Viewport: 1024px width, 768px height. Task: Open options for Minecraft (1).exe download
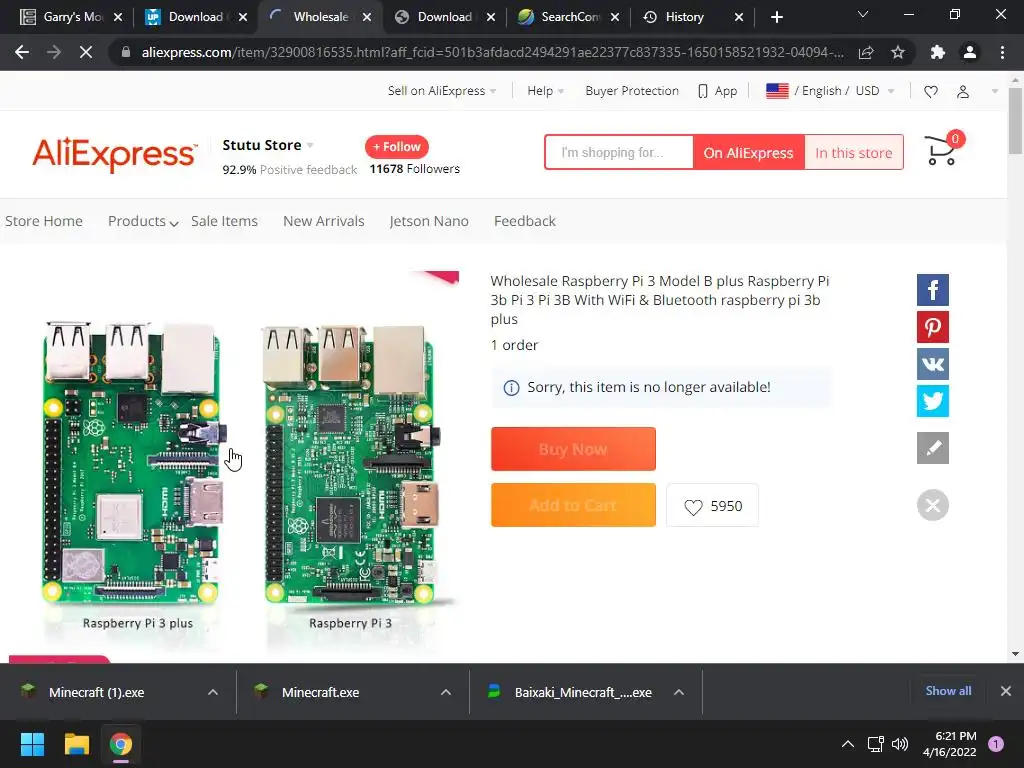pos(213,692)
